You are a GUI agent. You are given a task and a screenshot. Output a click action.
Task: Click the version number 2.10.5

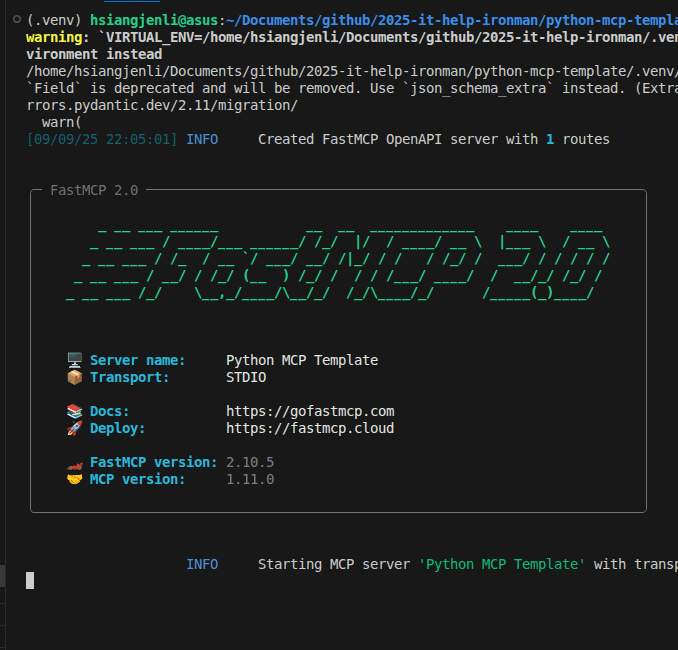pos(250,462)
